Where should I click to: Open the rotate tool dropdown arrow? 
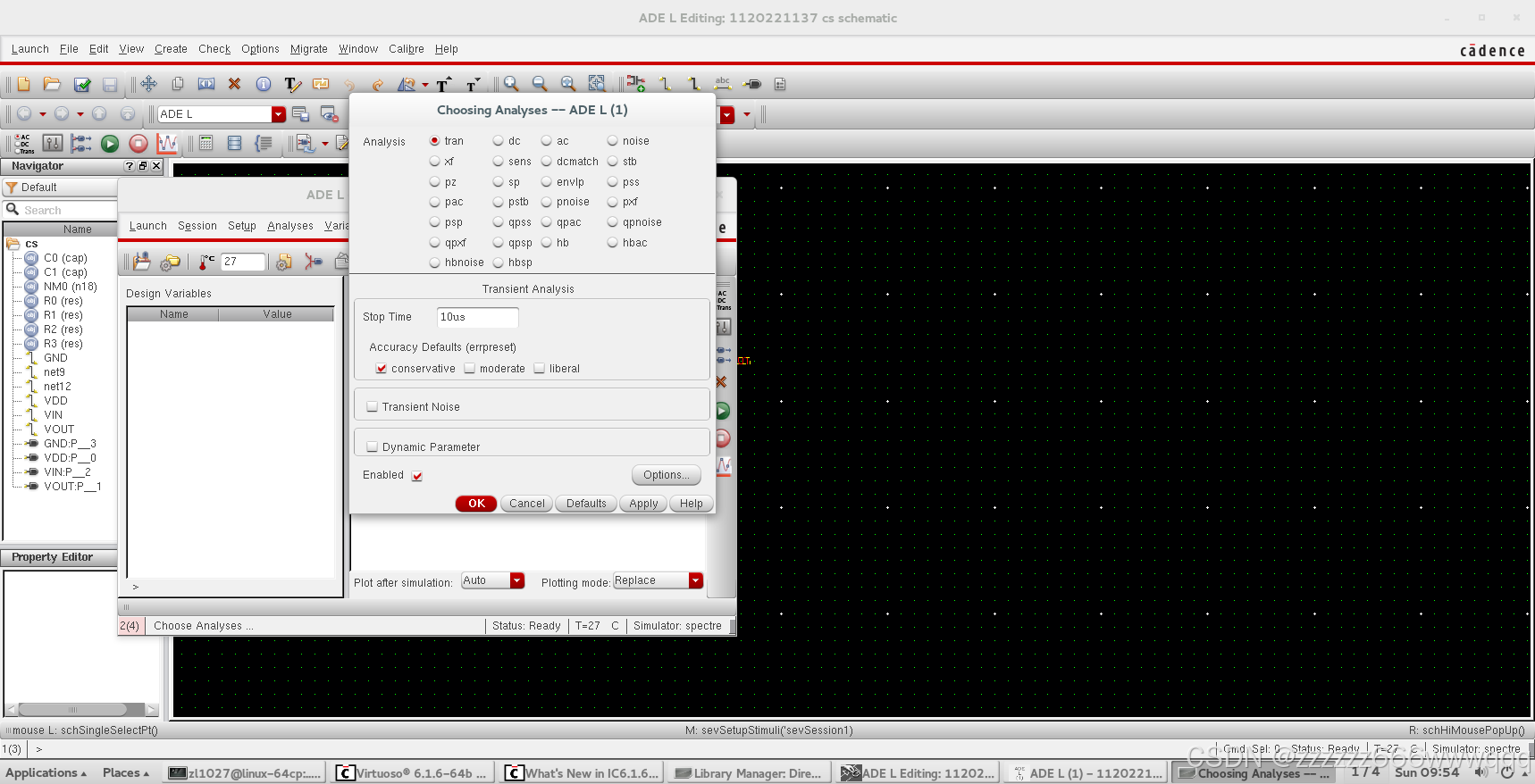coord(425,85)
